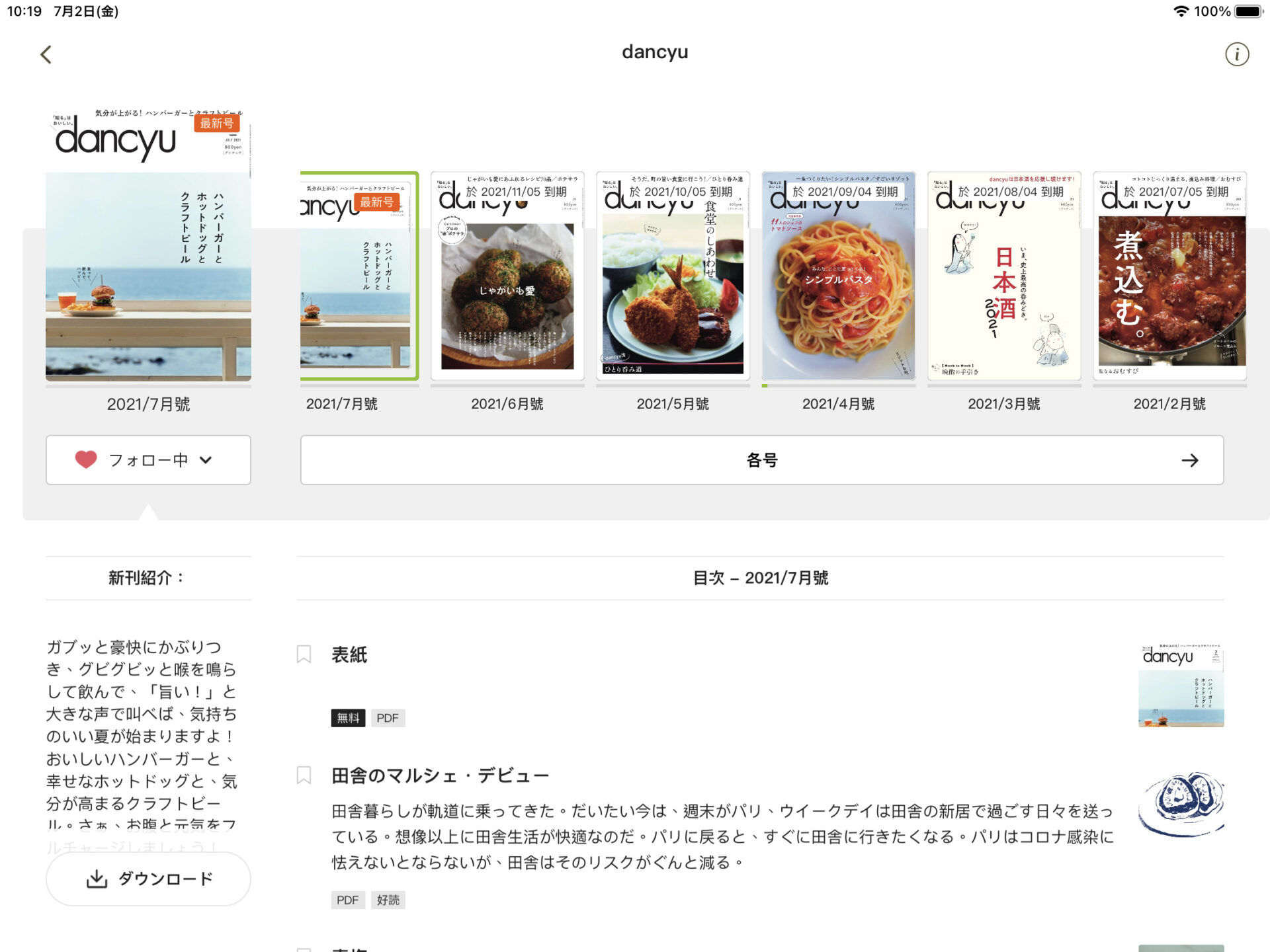Tap the arrow icon in the 各号 bar
Image resolution: width=1270 pixels, height=952 pixels.
[x=1190, y=460]
